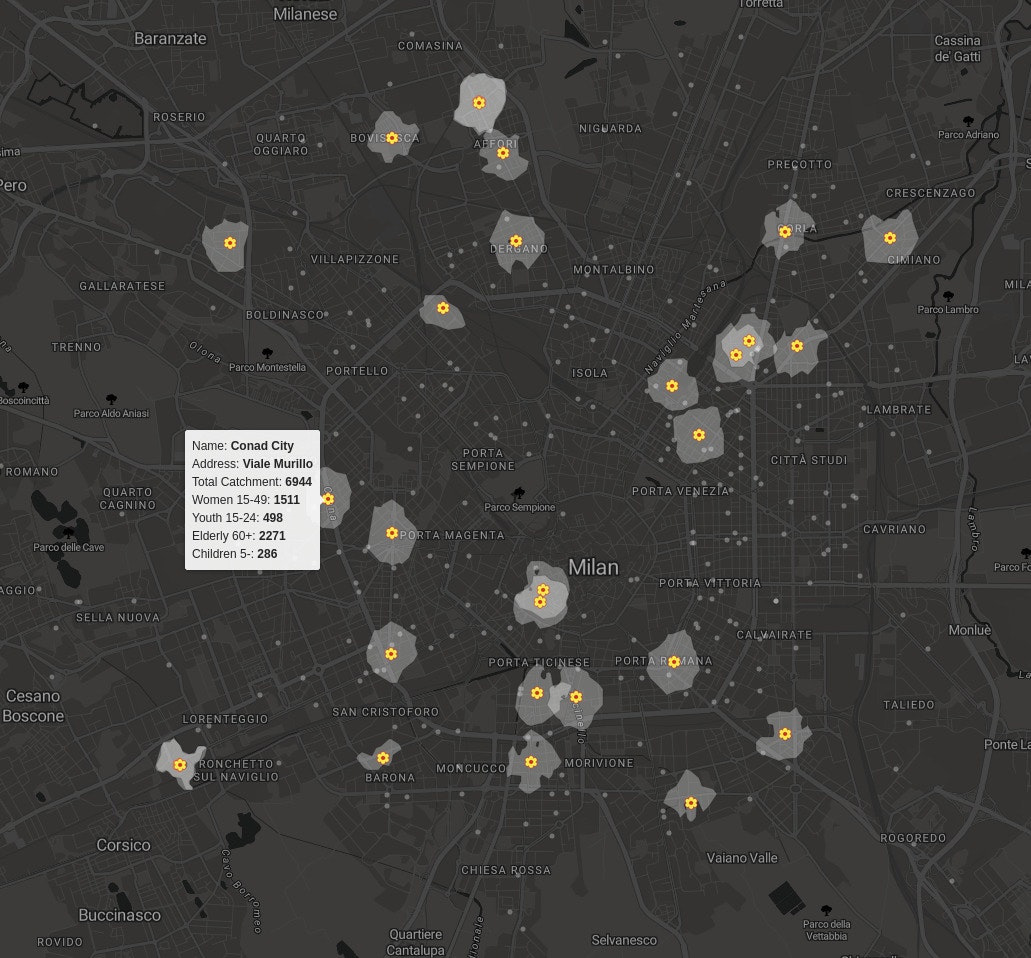Click the store marker on the Corla label
The width and height of the screenshot is (1031, 958).
[x=784, y=231]
